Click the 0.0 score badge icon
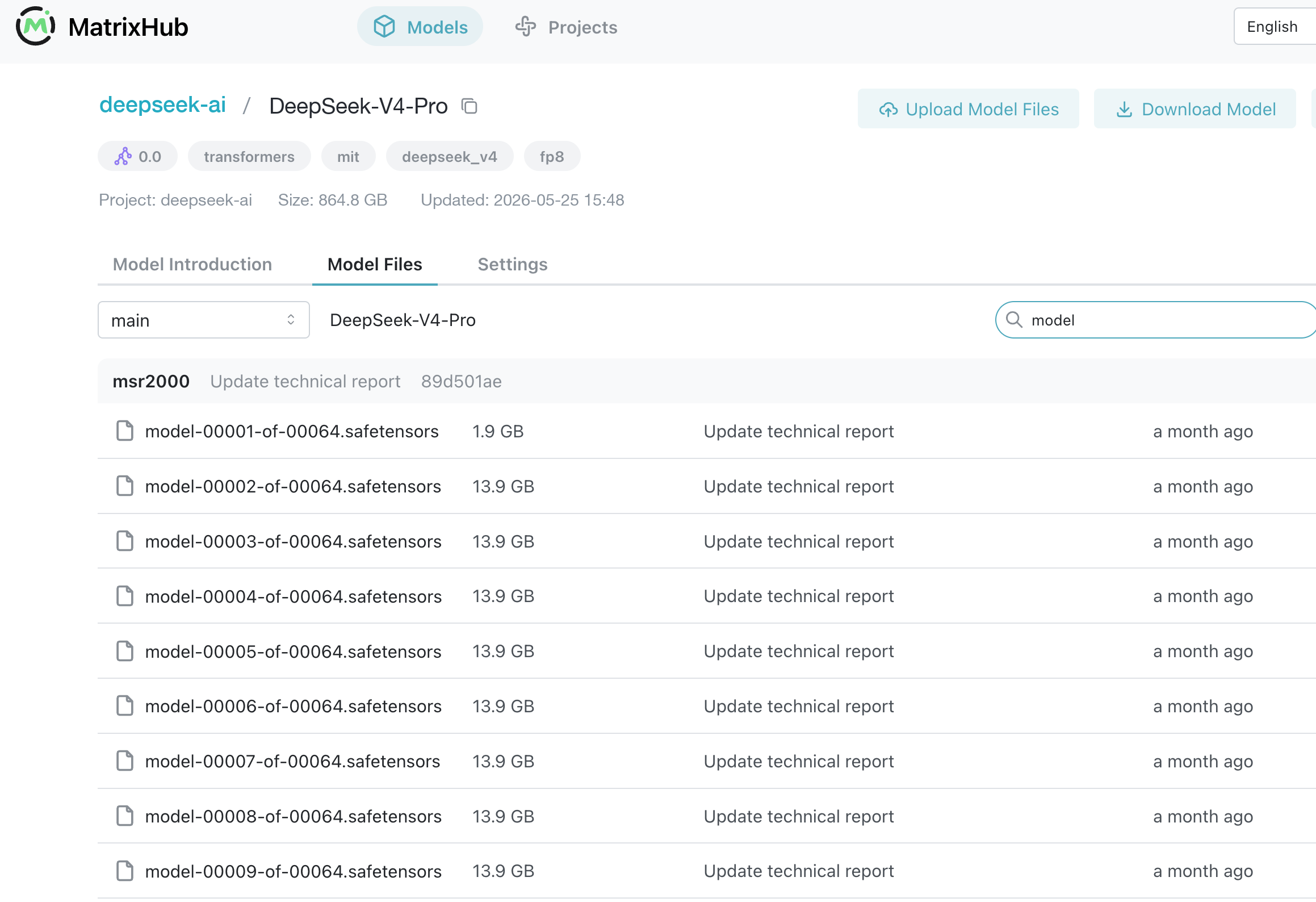 click(x=123, y=156)
